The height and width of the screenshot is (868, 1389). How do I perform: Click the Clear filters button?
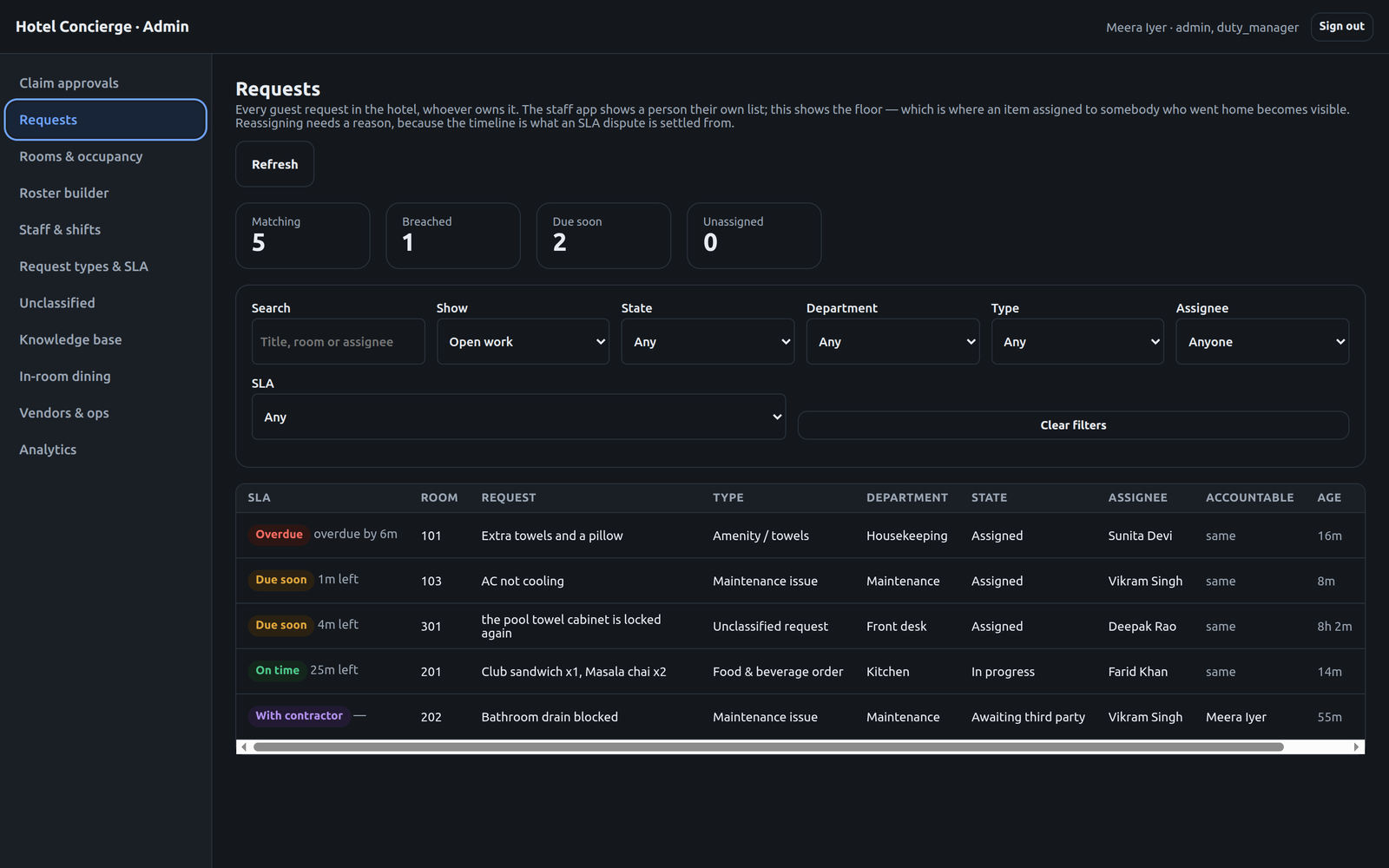(x=1073, y=425)
